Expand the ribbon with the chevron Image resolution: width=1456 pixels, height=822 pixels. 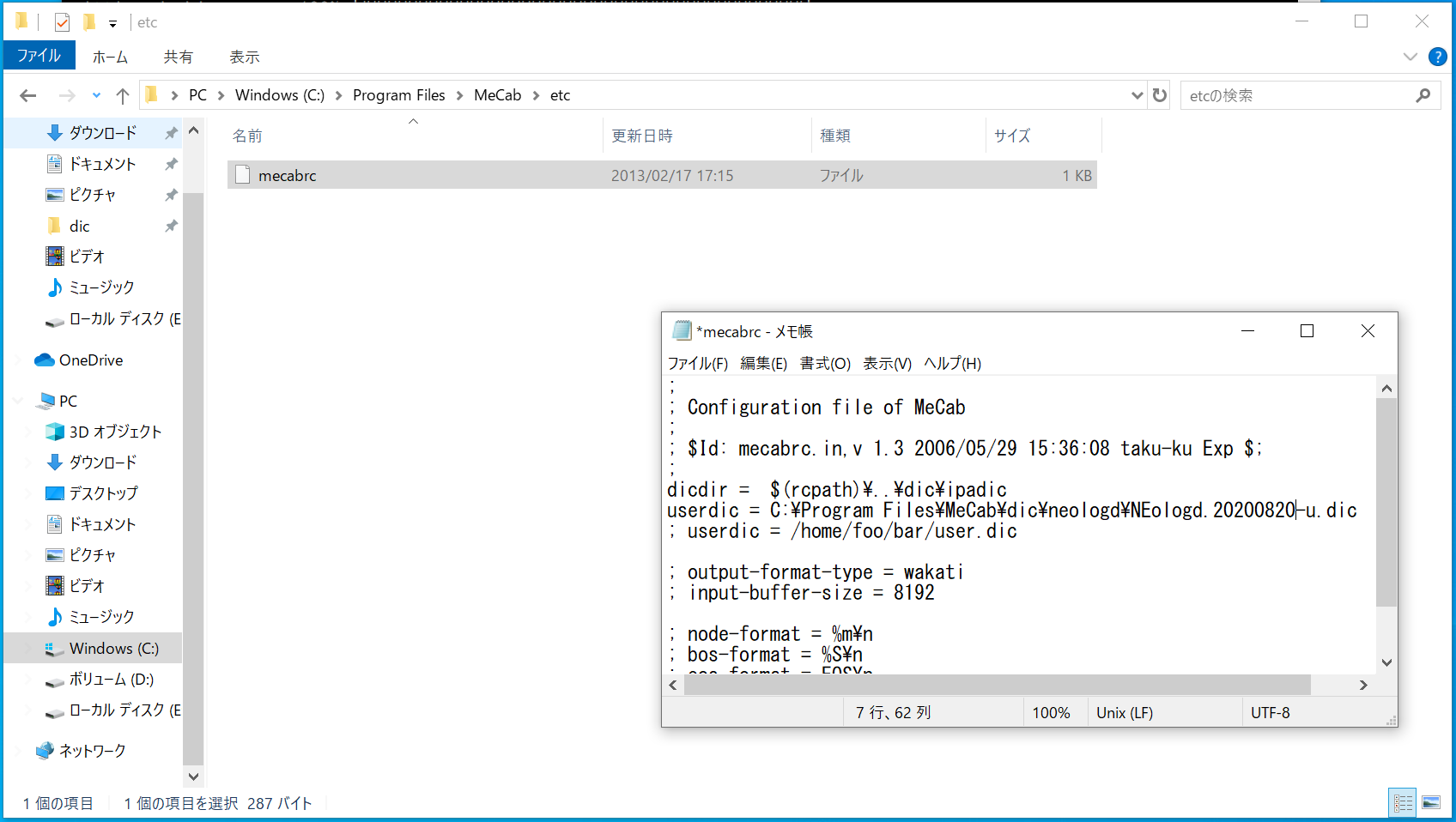pos(1410,57)
